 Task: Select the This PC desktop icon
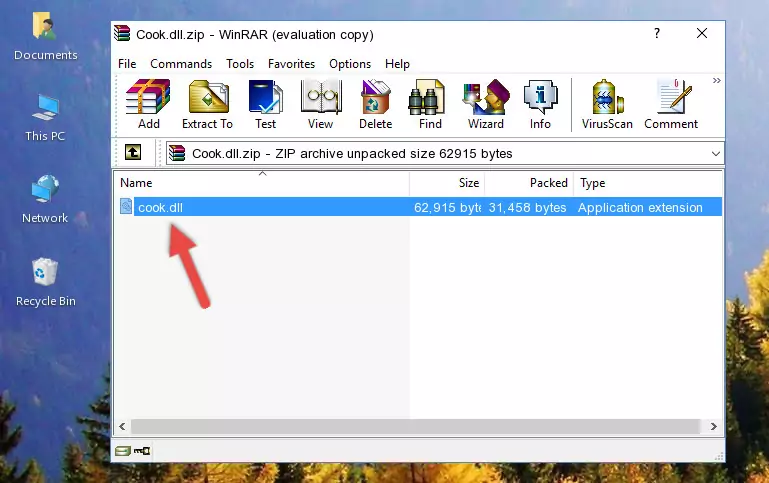pos(45,118)
